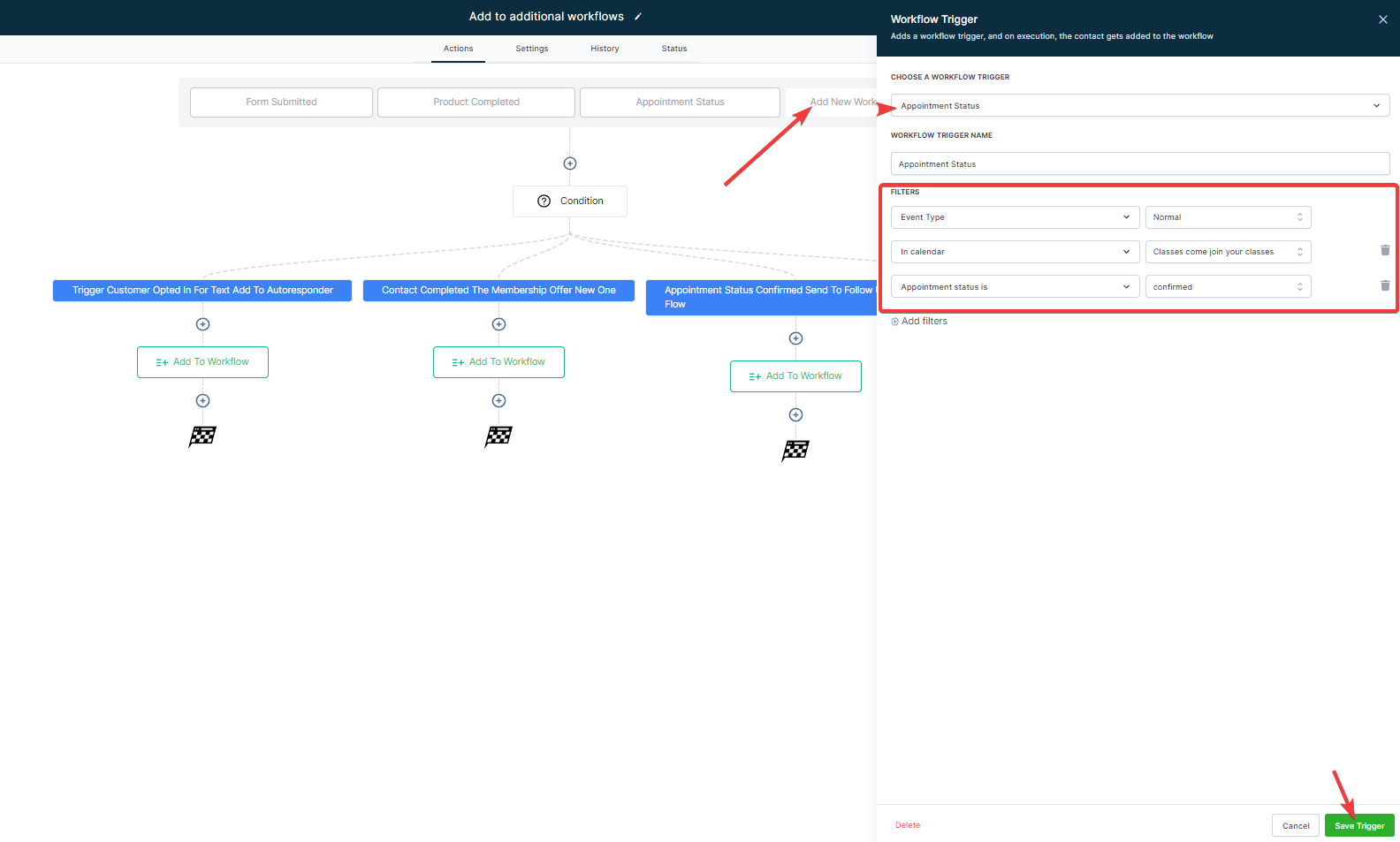The height and width of the screenshot is (842, 1400).
Task: Click the Workflow Trigger Name input field
Action: coord(1140,163)
